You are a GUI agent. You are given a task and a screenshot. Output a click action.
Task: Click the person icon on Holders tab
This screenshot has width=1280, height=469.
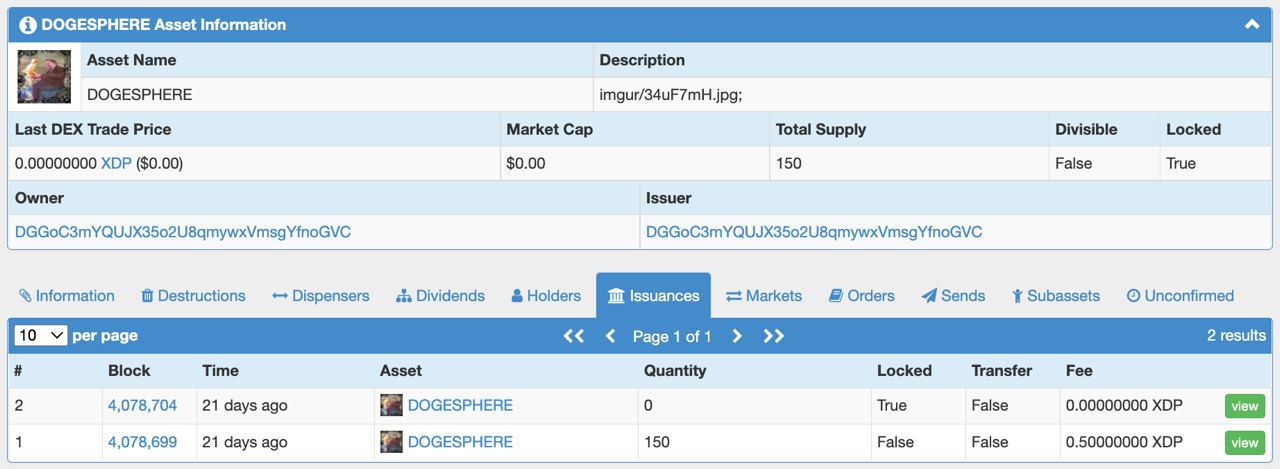click(517, 296)
